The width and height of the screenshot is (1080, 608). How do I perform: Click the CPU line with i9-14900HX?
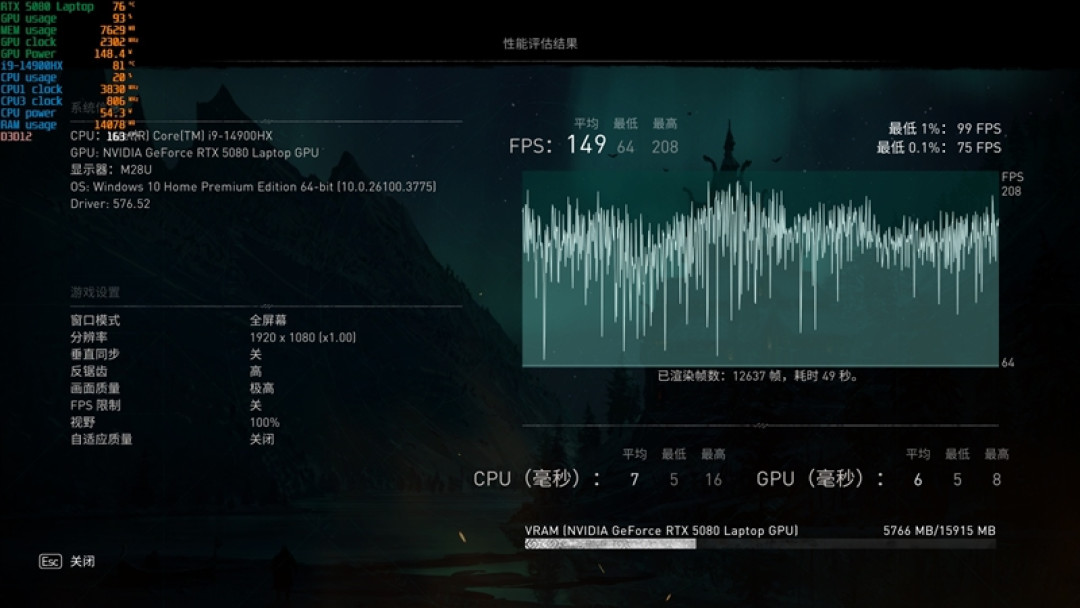172,136
